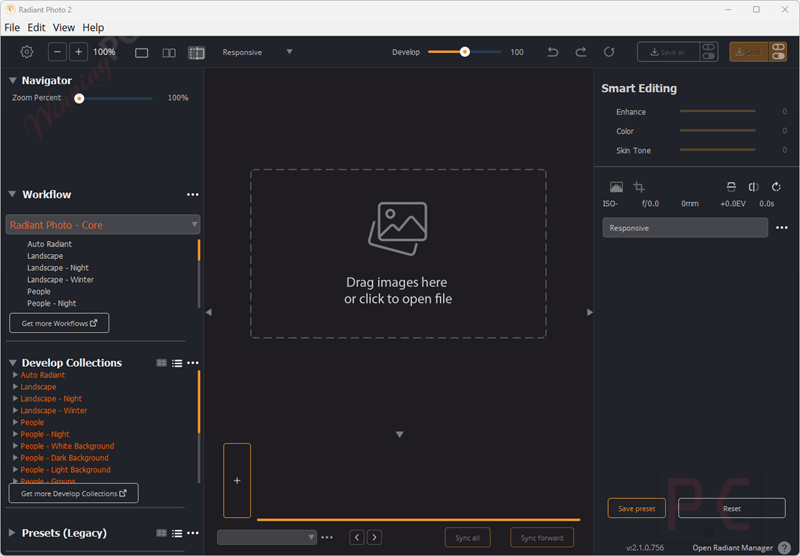Toggle Save all options switch

709,52
